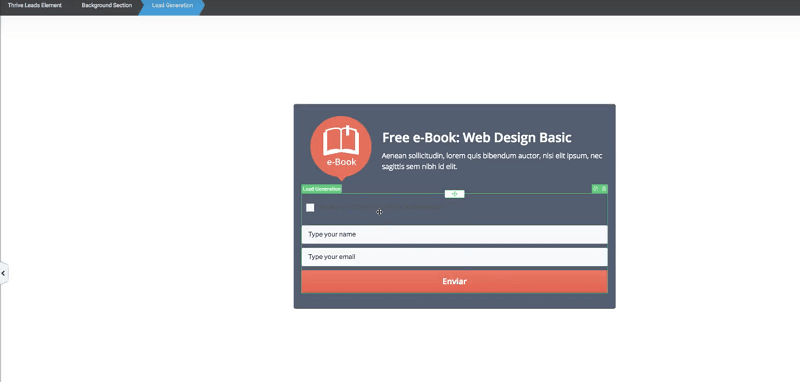Click the 'Type your name' input field

tap(454, 235)
